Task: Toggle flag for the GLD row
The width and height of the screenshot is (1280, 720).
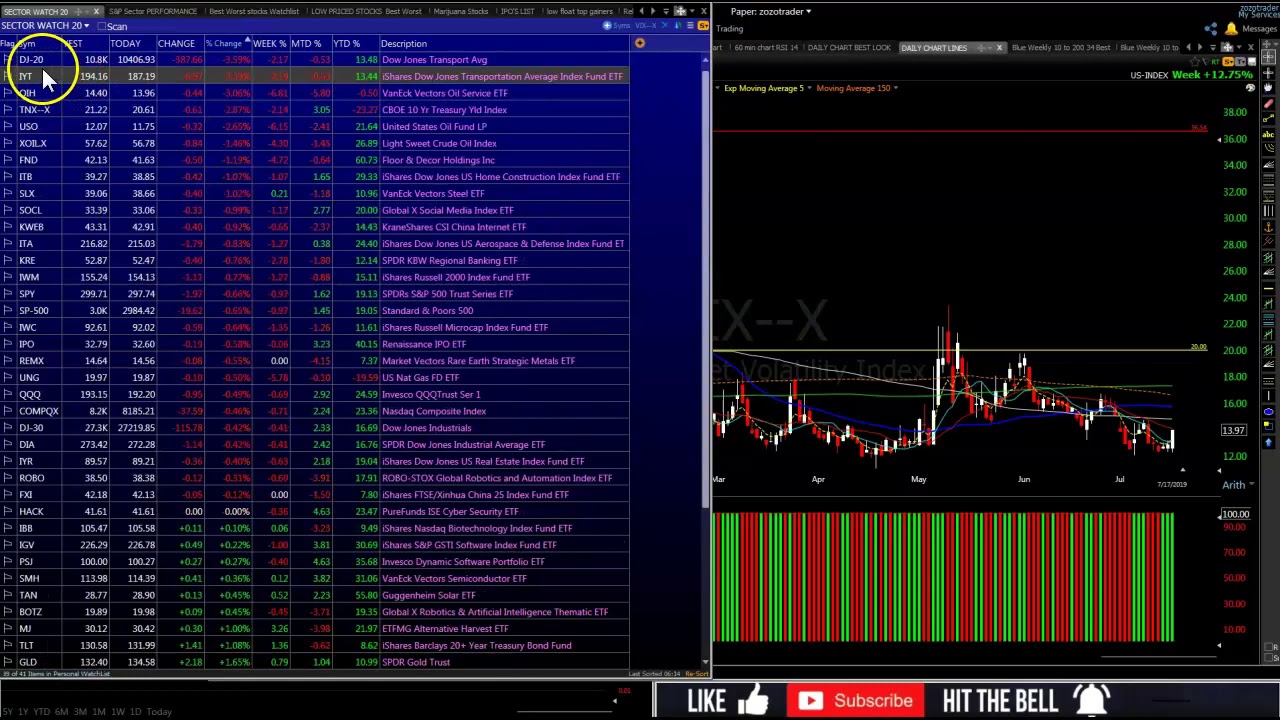Action: click(7, 662)
